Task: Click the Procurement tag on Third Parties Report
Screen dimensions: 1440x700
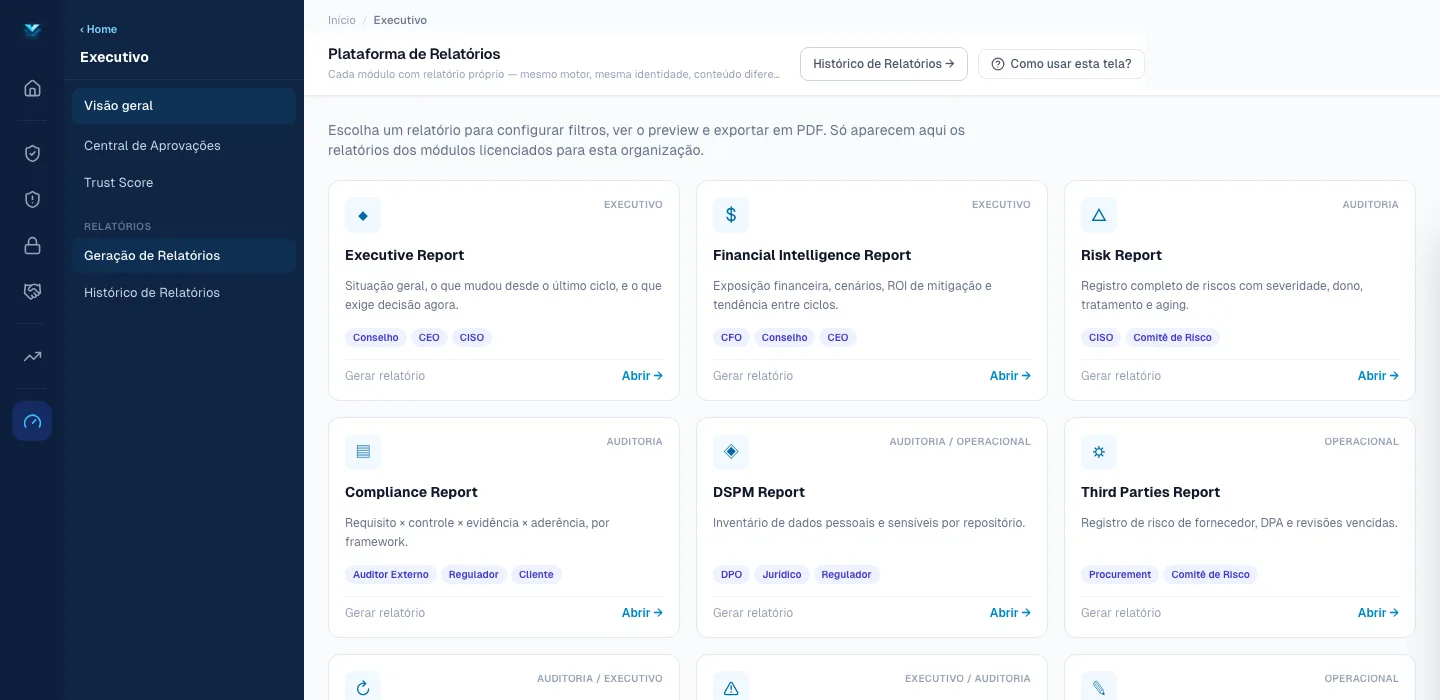Action: [1120, 575]
